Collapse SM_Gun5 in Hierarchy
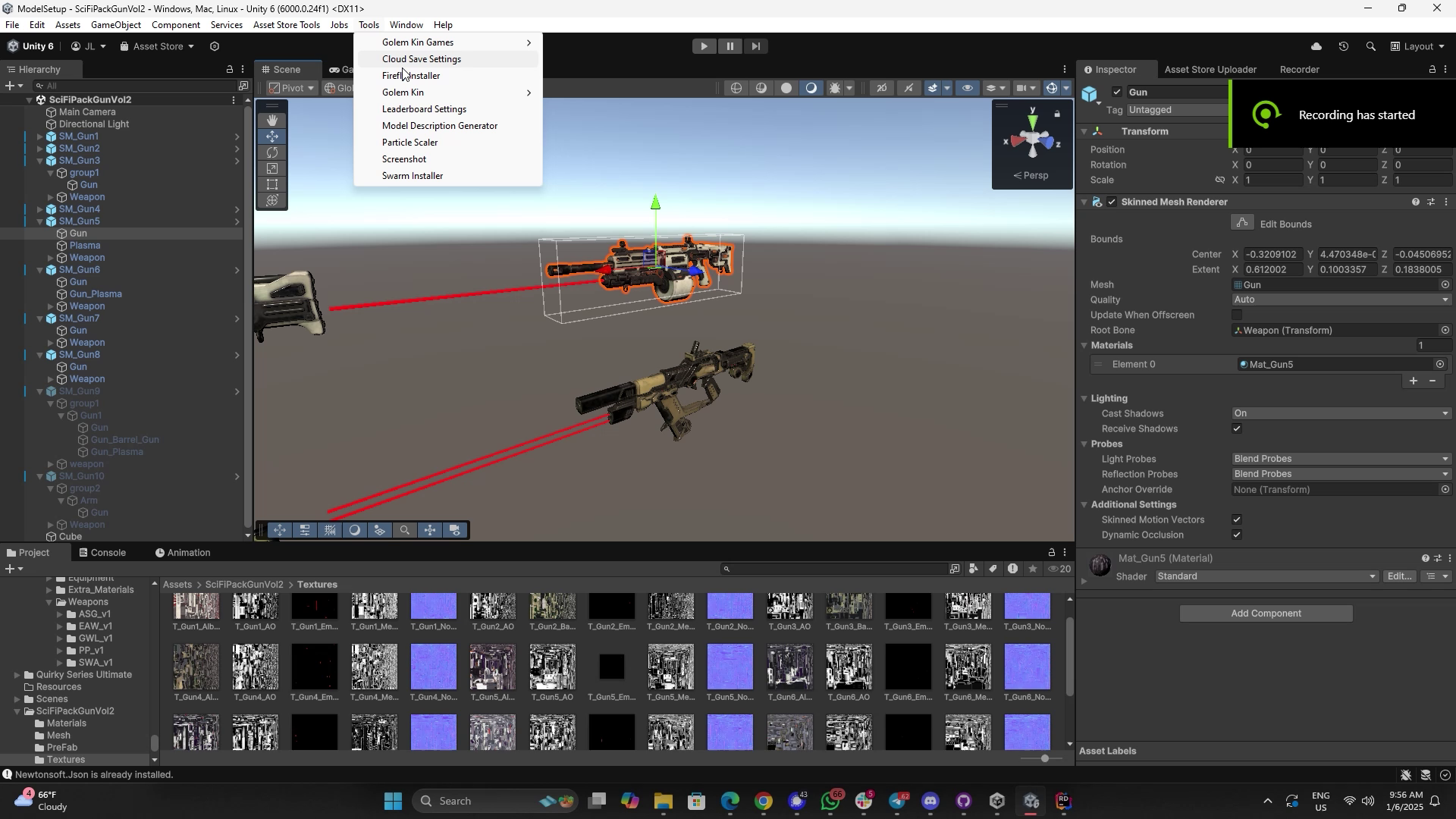1456x819 pixels. 40,221
